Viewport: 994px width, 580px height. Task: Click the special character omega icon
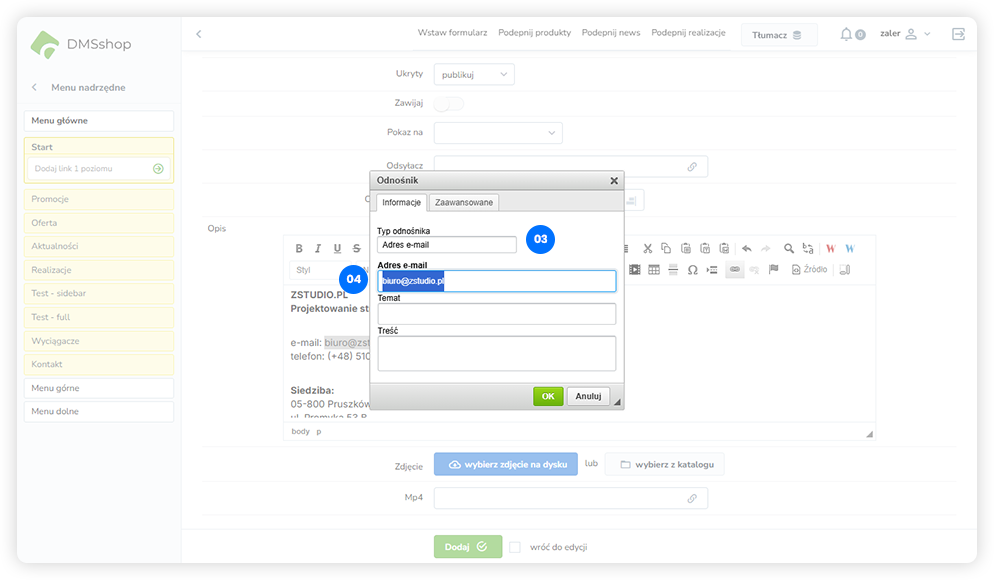click(x=692, y=270)
